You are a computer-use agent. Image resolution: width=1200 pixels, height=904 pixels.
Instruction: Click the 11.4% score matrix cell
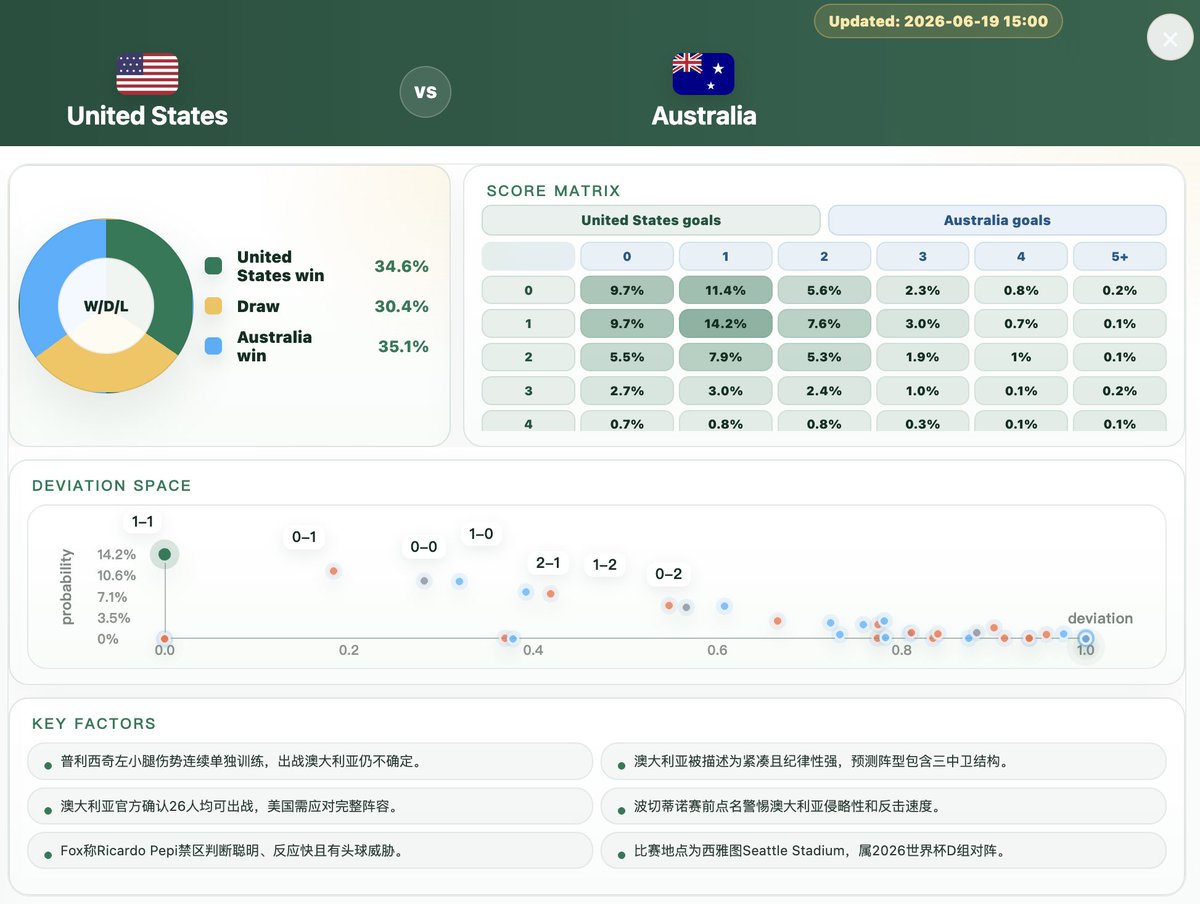pos(725,290)
